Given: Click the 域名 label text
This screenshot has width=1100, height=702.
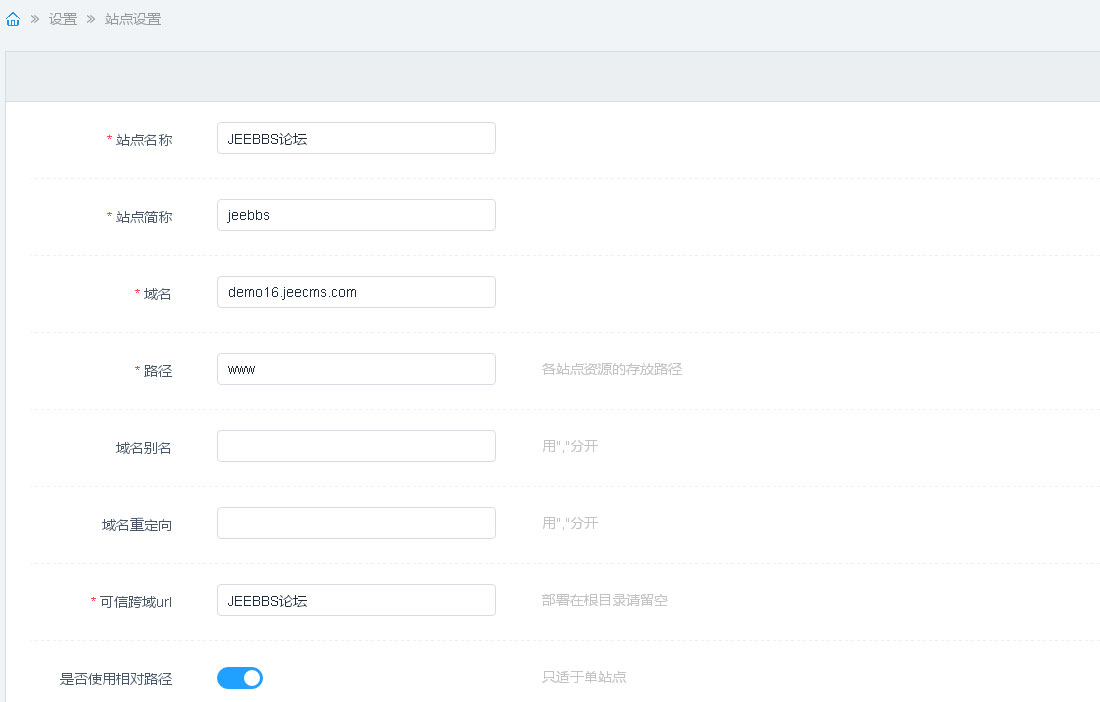Looking at the screenshot, I should [157, 294].
